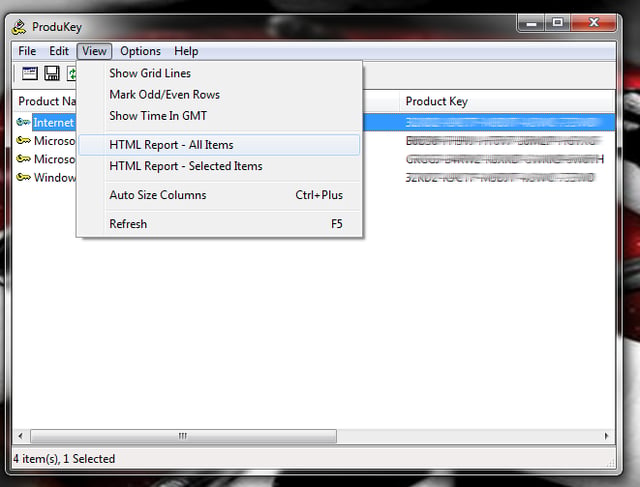Select Refresh in the View menu
This screenshot has width=640, height=487.
(x=220, y=224)
